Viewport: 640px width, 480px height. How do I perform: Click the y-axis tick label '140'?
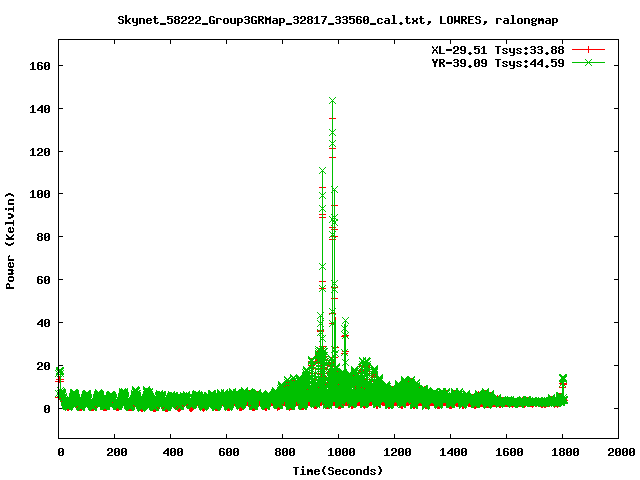click(x=40, y=109)
